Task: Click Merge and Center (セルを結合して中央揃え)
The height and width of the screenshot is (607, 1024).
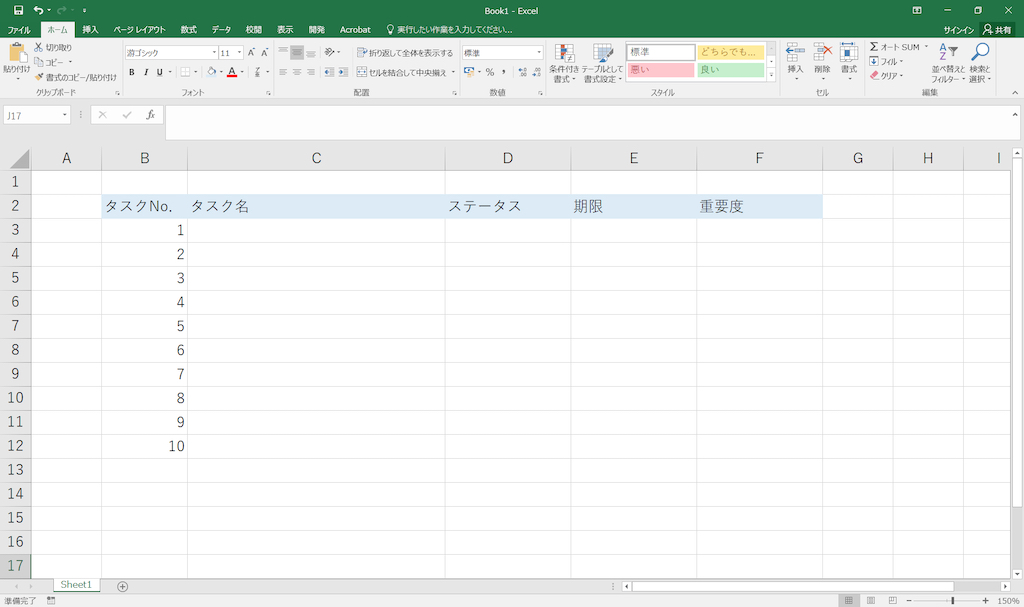Action: [x=402, y=72]
